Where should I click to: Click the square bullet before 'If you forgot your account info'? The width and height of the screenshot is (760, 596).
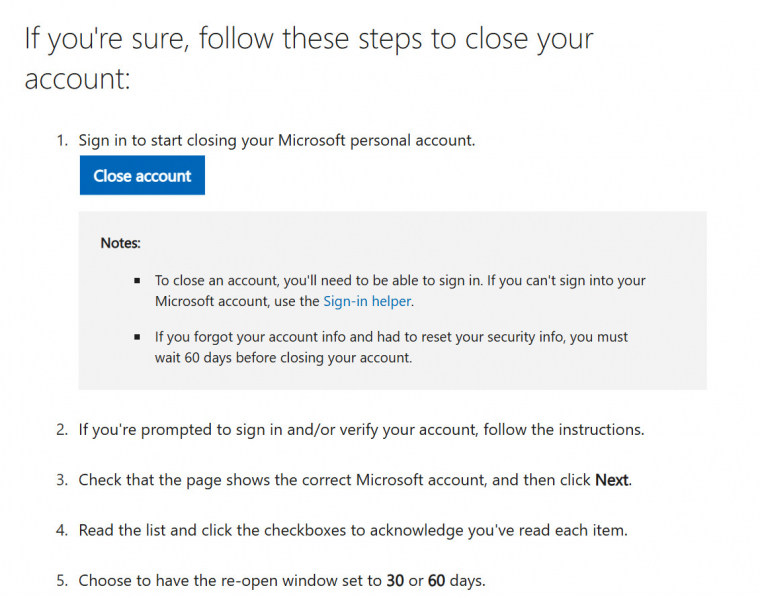(x=137, y=338)
